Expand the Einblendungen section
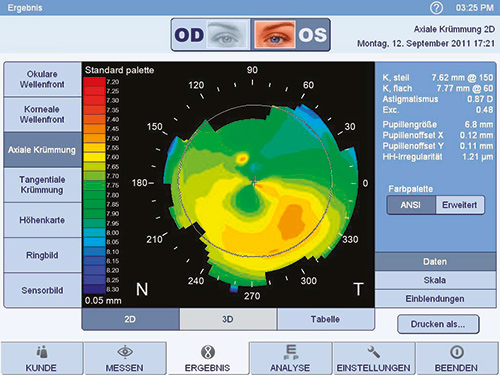500x375 pixels. click(435, 299)
